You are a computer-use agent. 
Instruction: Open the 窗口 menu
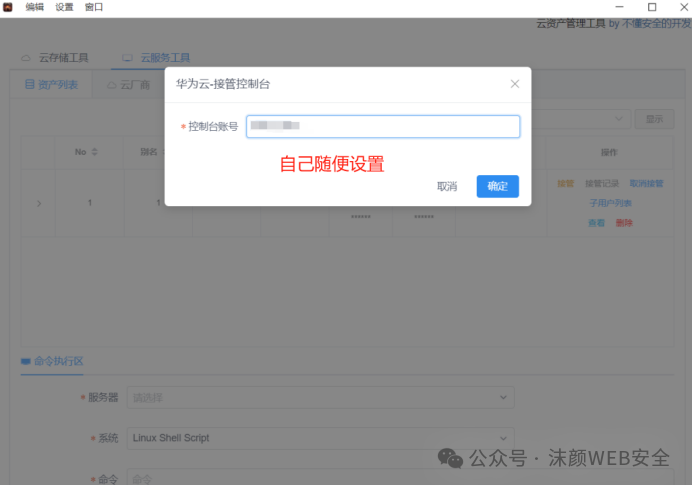tap(94, 7)
